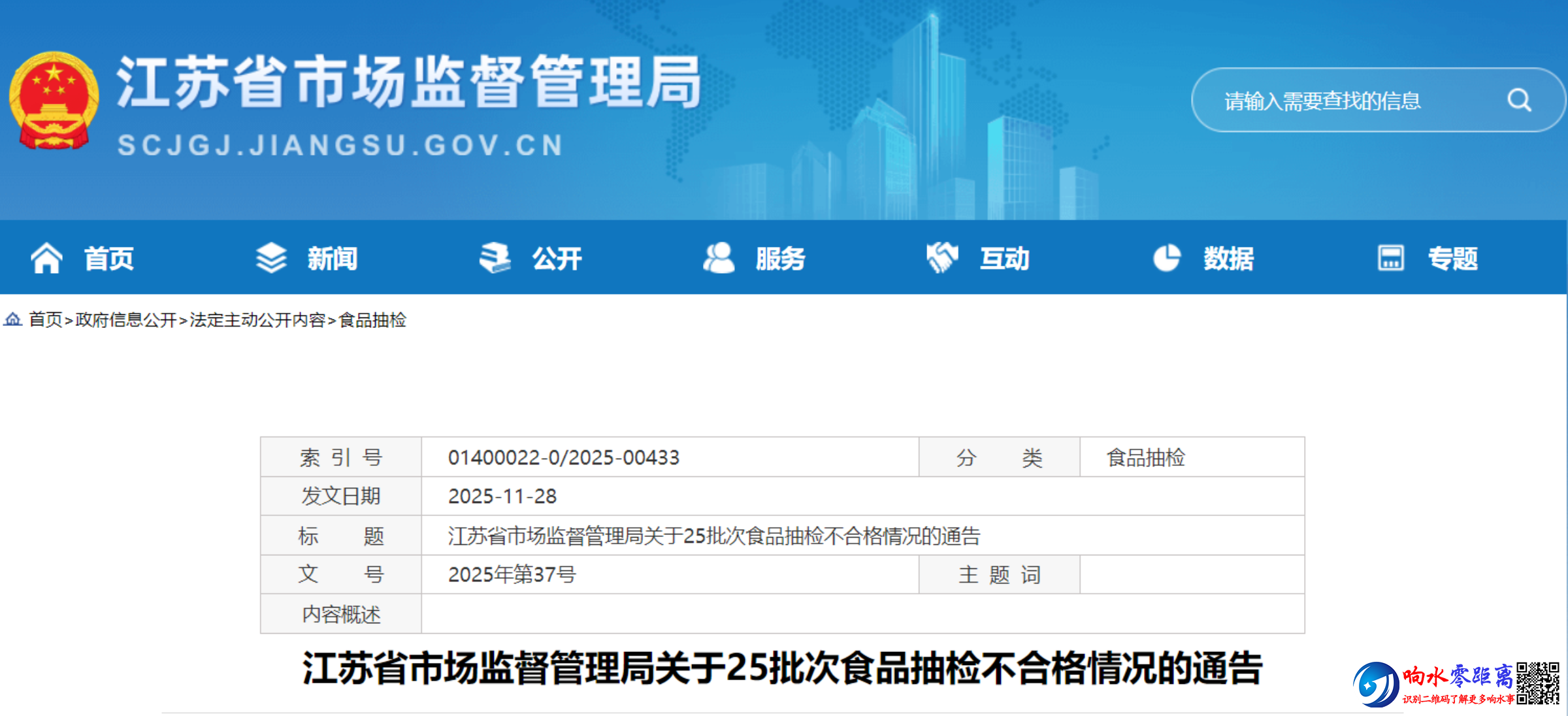This screenshot has height=716, width=1568.
Task: Click the national emblem logo
Action: pyautogui.click(x=54, y=100)
